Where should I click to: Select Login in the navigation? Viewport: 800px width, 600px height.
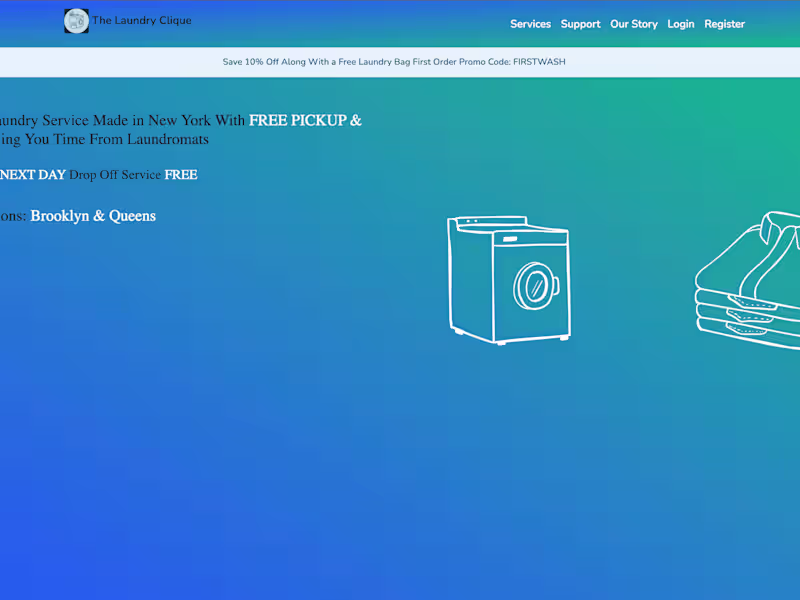coord(681,24)
